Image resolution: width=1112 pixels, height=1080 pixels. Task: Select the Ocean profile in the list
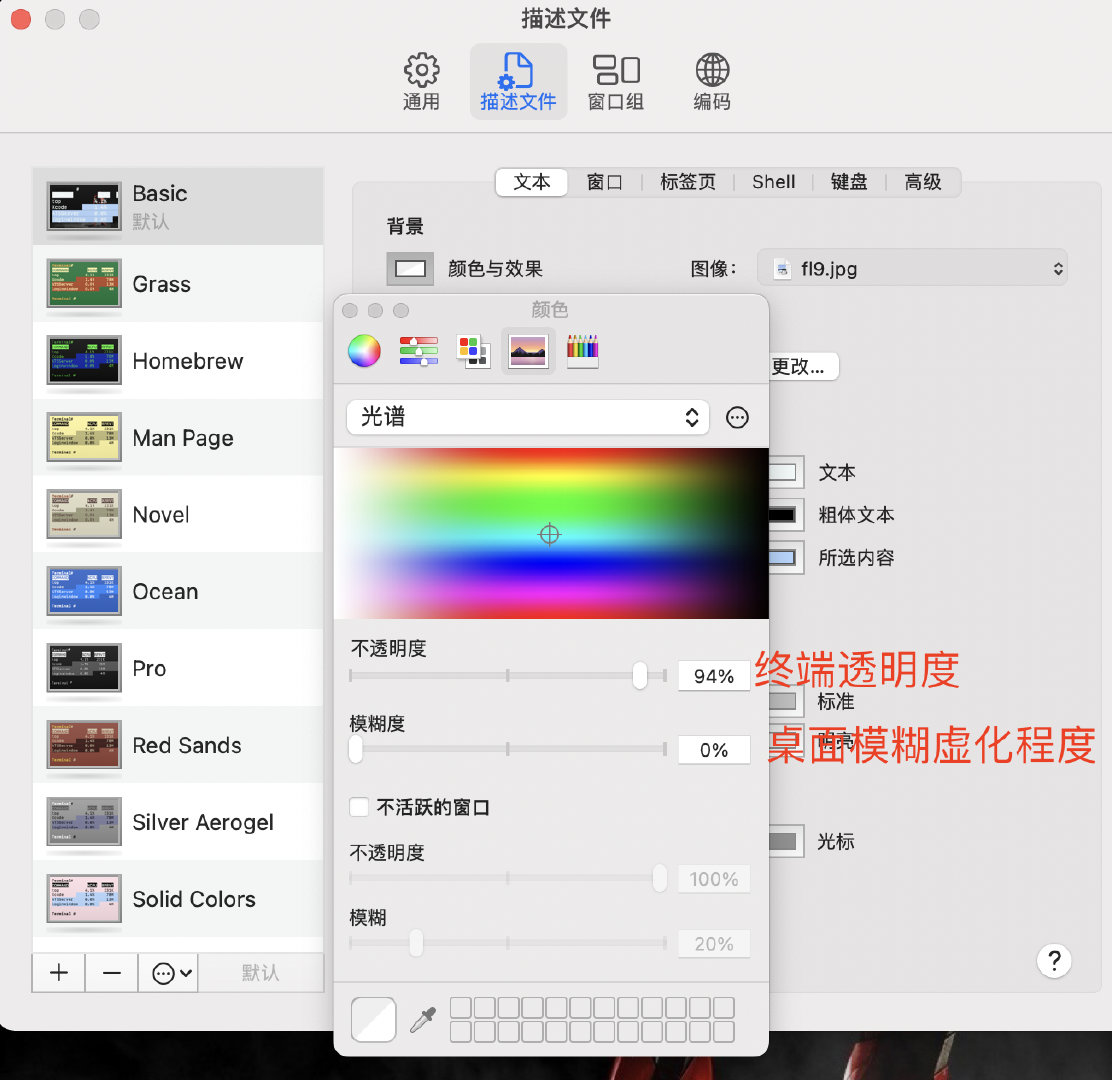pyautogui.click(x=165, y=591)
